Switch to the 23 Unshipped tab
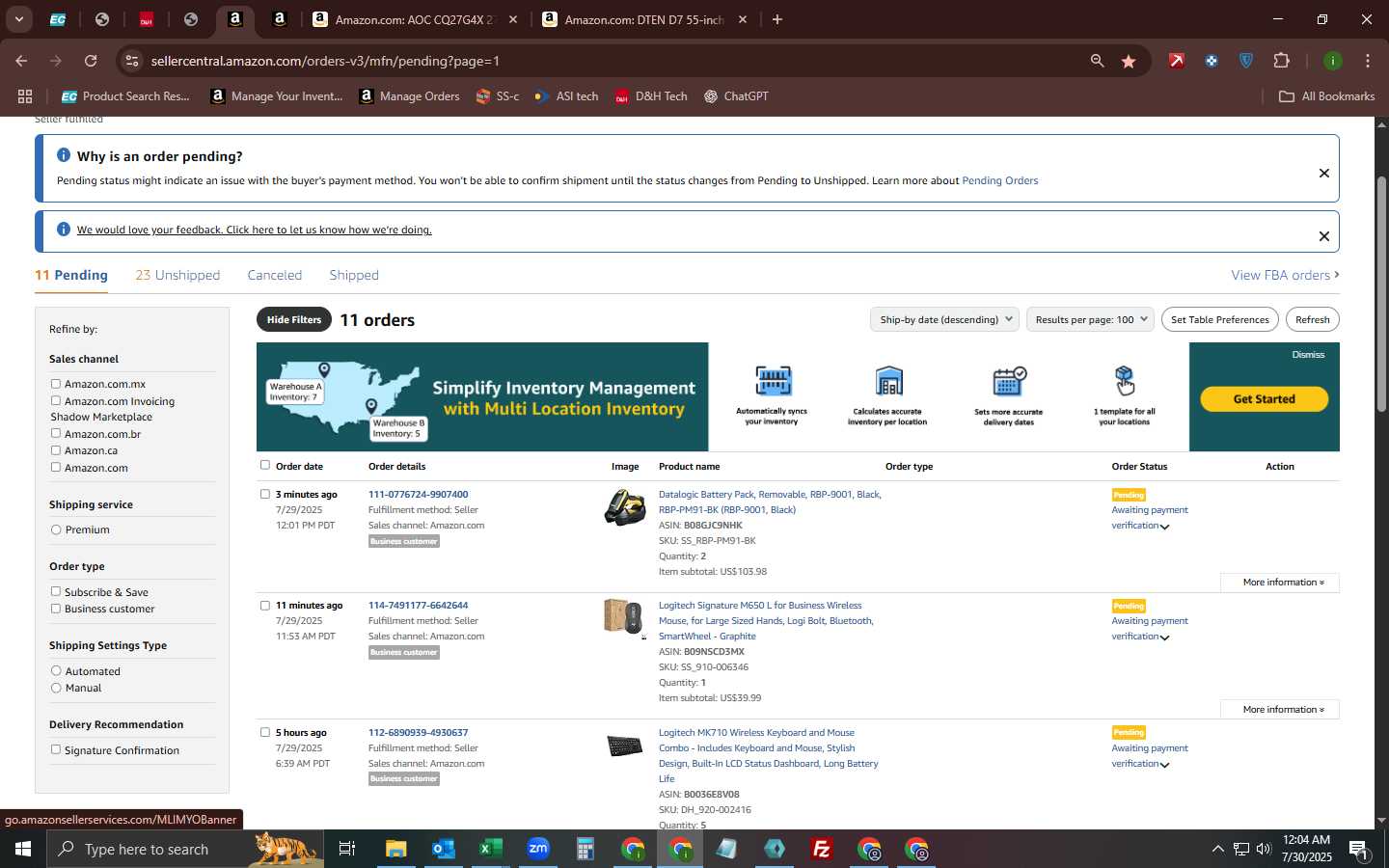The image size is (1389, 868). 177,275
